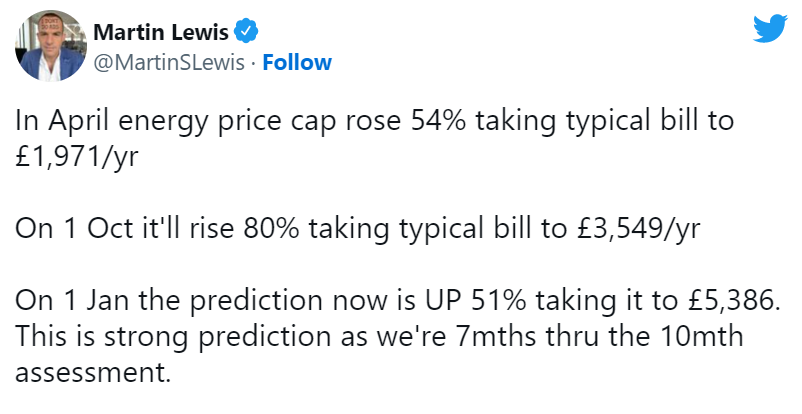Open Martin Lewis's profile photo
802x414 pixels.
tap(49, 48)
